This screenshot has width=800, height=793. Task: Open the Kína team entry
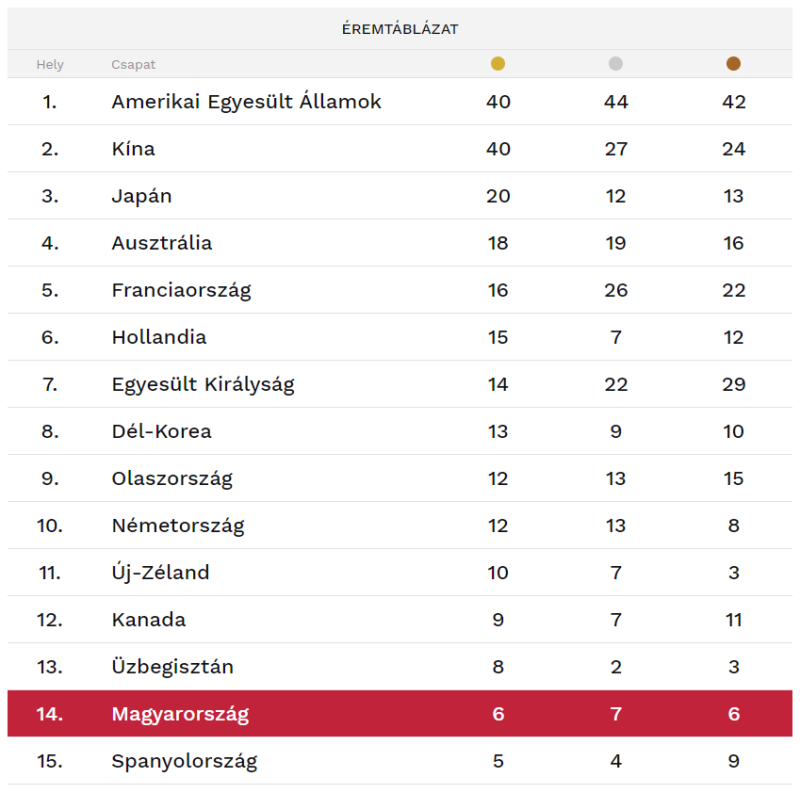[133, 149]
